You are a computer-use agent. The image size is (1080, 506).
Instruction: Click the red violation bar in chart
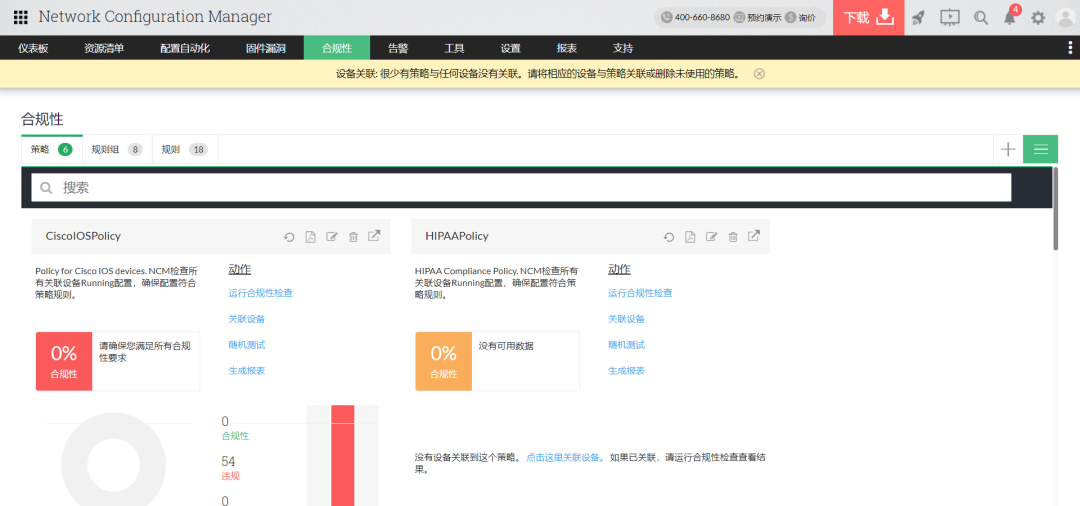click(x=342, y=455)
